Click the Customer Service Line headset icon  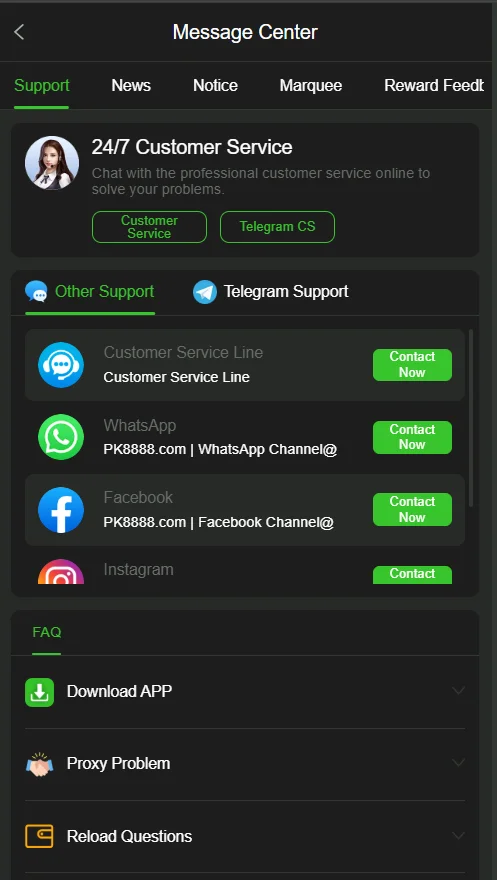(61, 365)
